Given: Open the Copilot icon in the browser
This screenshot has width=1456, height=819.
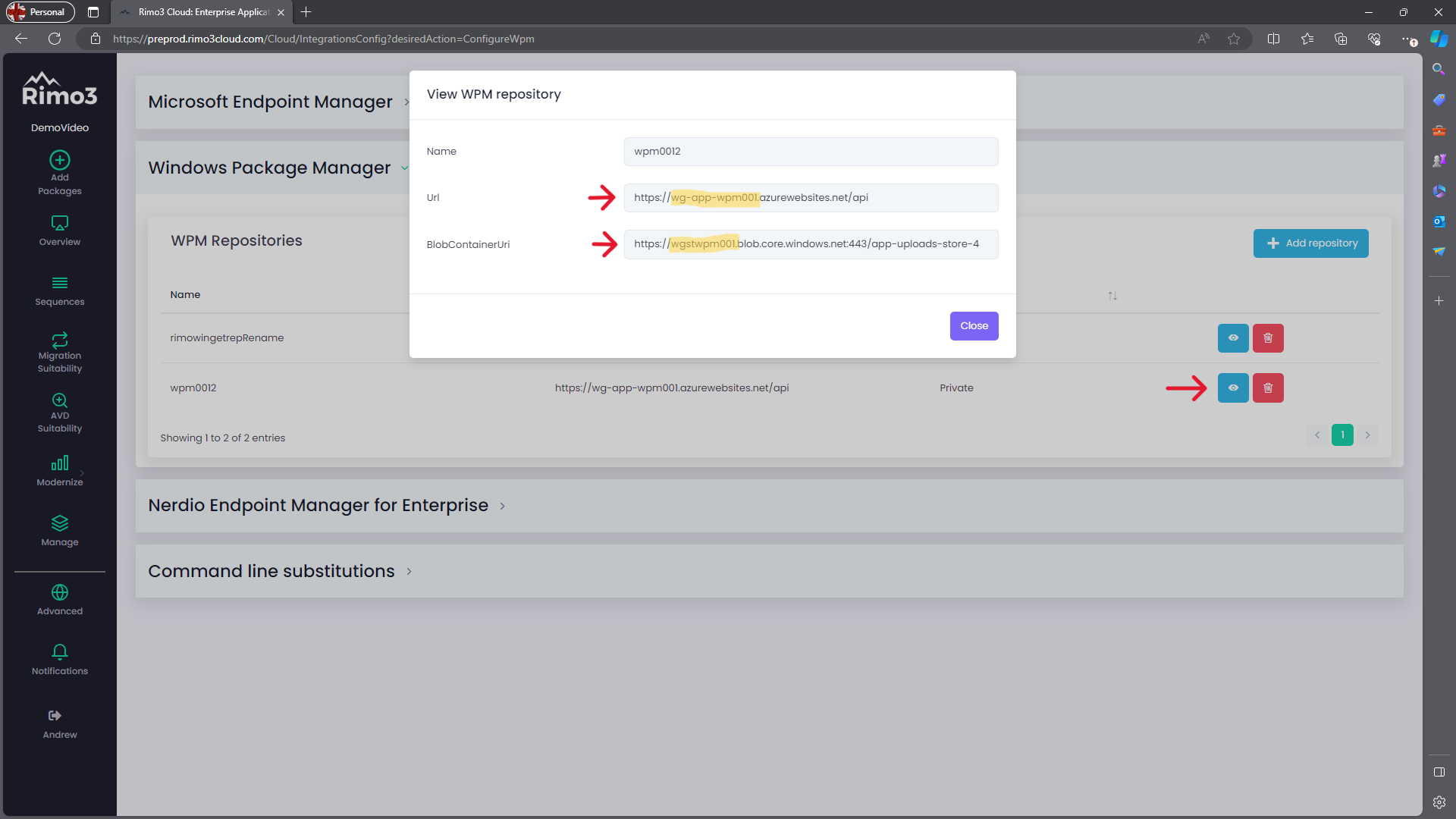Looking at the screenshot, I should tap(1439, 39).
